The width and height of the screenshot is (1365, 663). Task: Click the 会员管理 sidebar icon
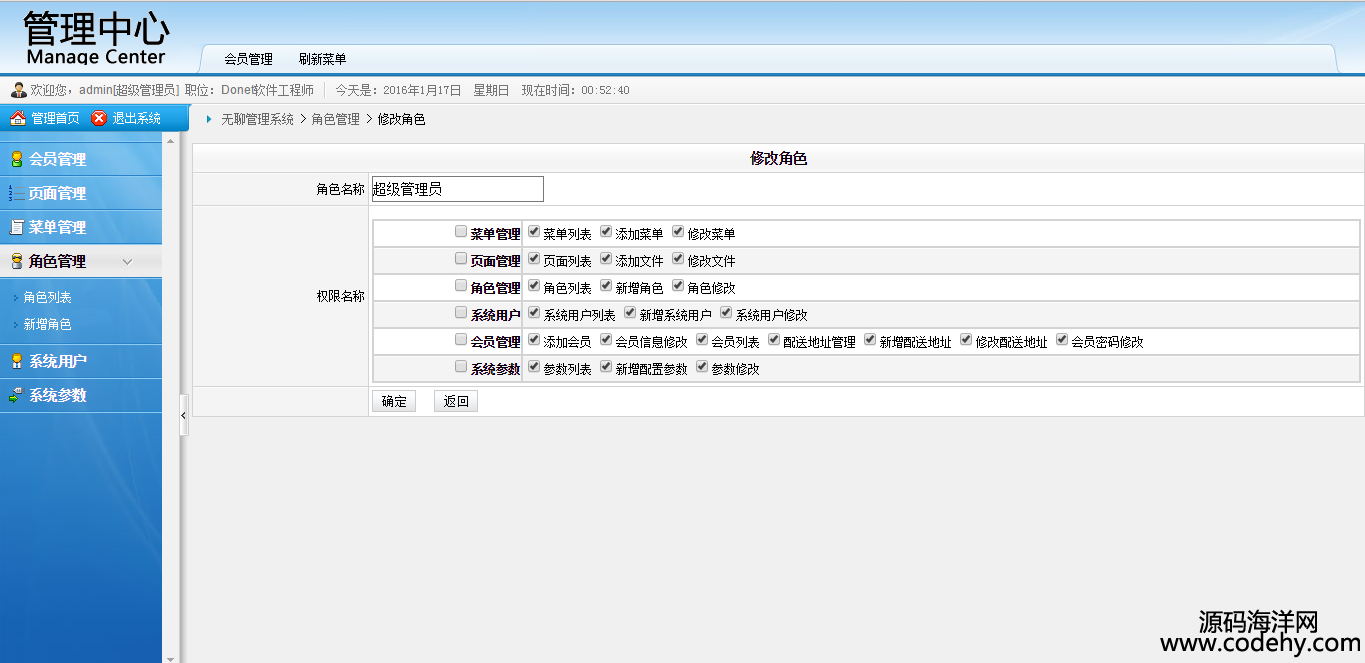point(16,159)
